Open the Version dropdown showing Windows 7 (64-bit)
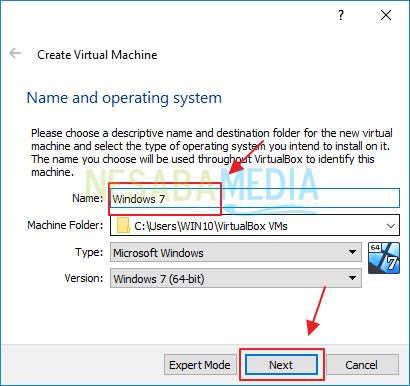This screenshot has height=386, width=410. coord(236,278)
